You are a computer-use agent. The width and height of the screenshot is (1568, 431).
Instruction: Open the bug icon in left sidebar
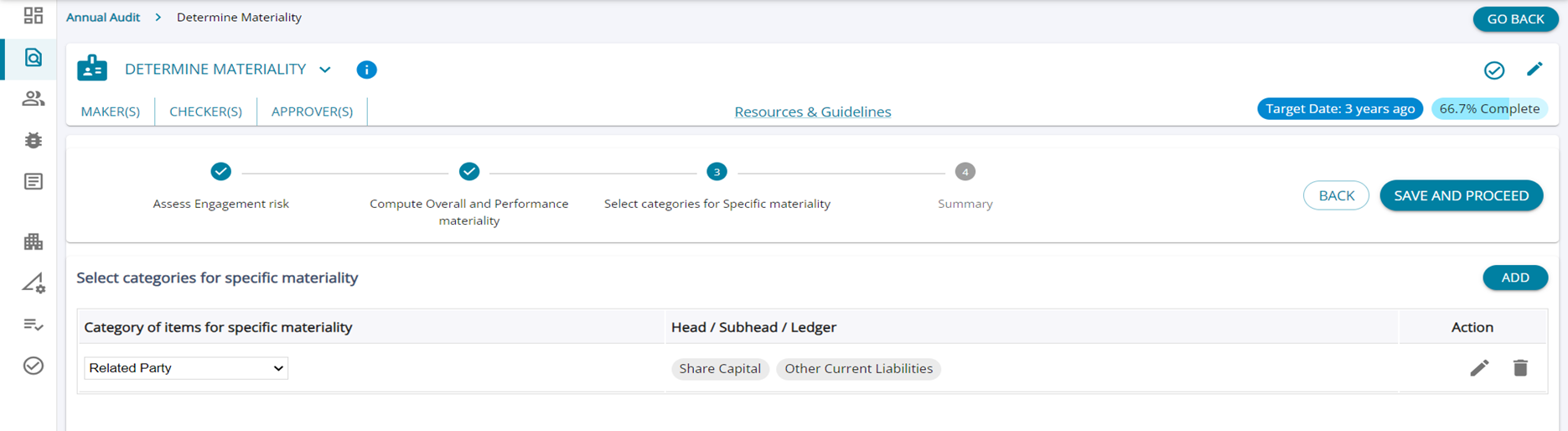pos(34,140)
